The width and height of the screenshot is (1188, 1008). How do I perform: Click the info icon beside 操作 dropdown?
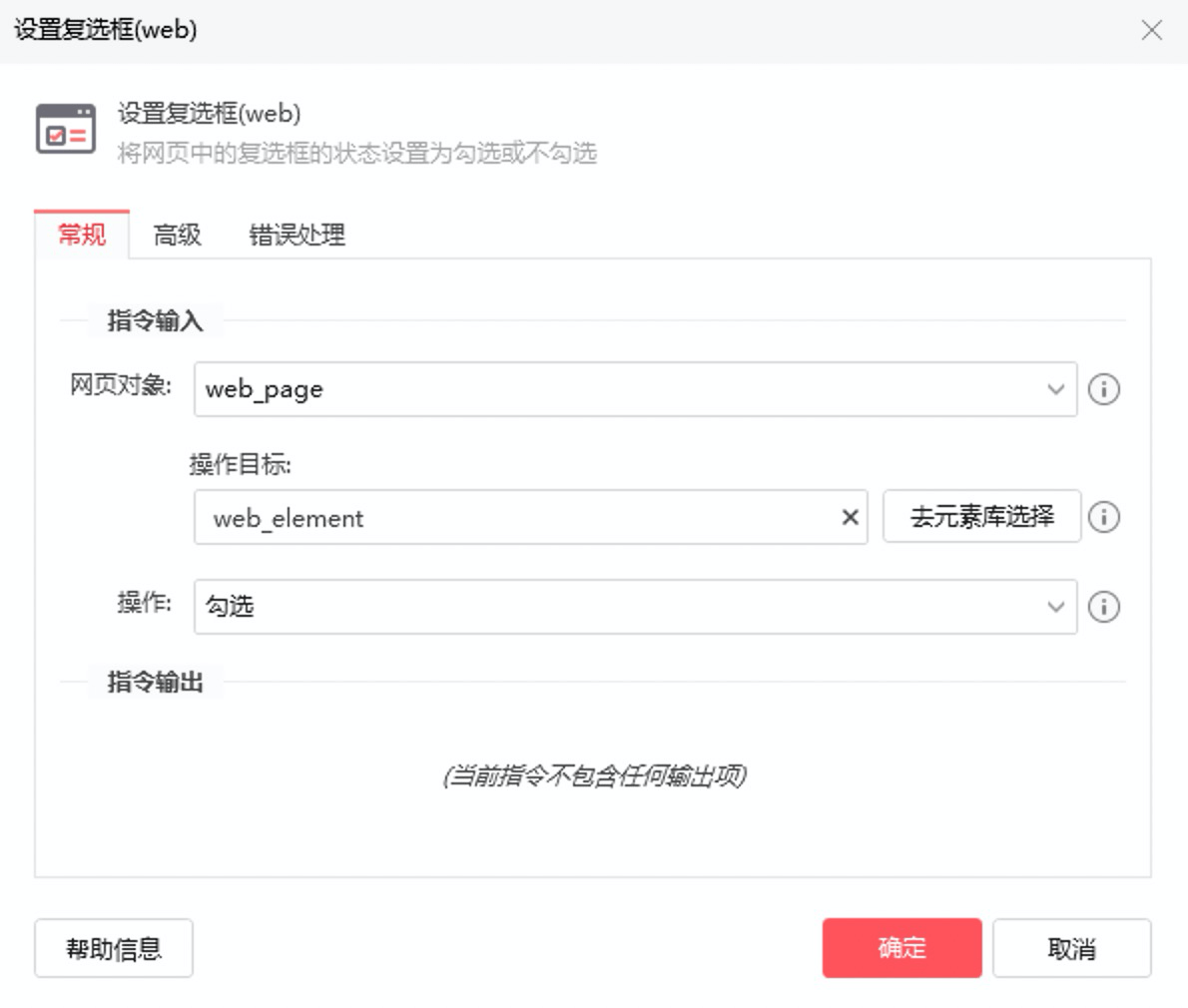point(1103,607)
